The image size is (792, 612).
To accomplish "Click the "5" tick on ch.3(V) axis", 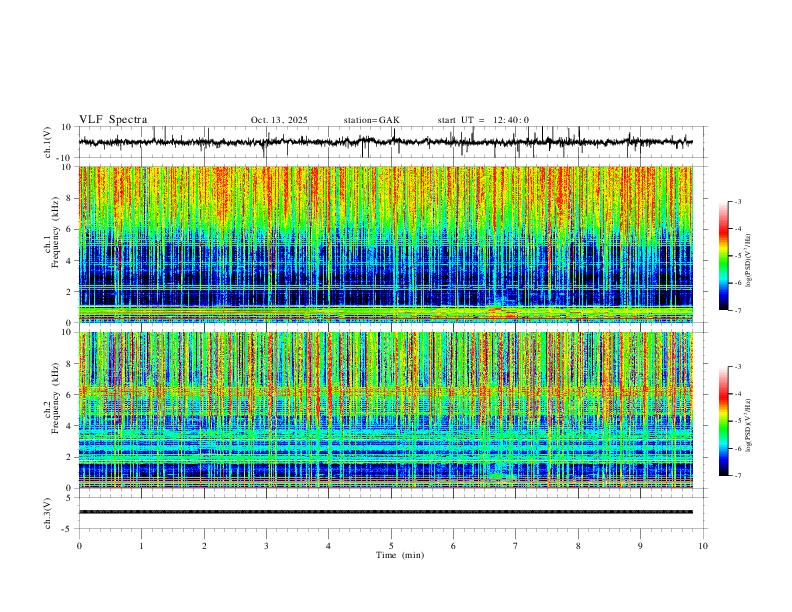I will pyautogui.click(x=70, y=497).
